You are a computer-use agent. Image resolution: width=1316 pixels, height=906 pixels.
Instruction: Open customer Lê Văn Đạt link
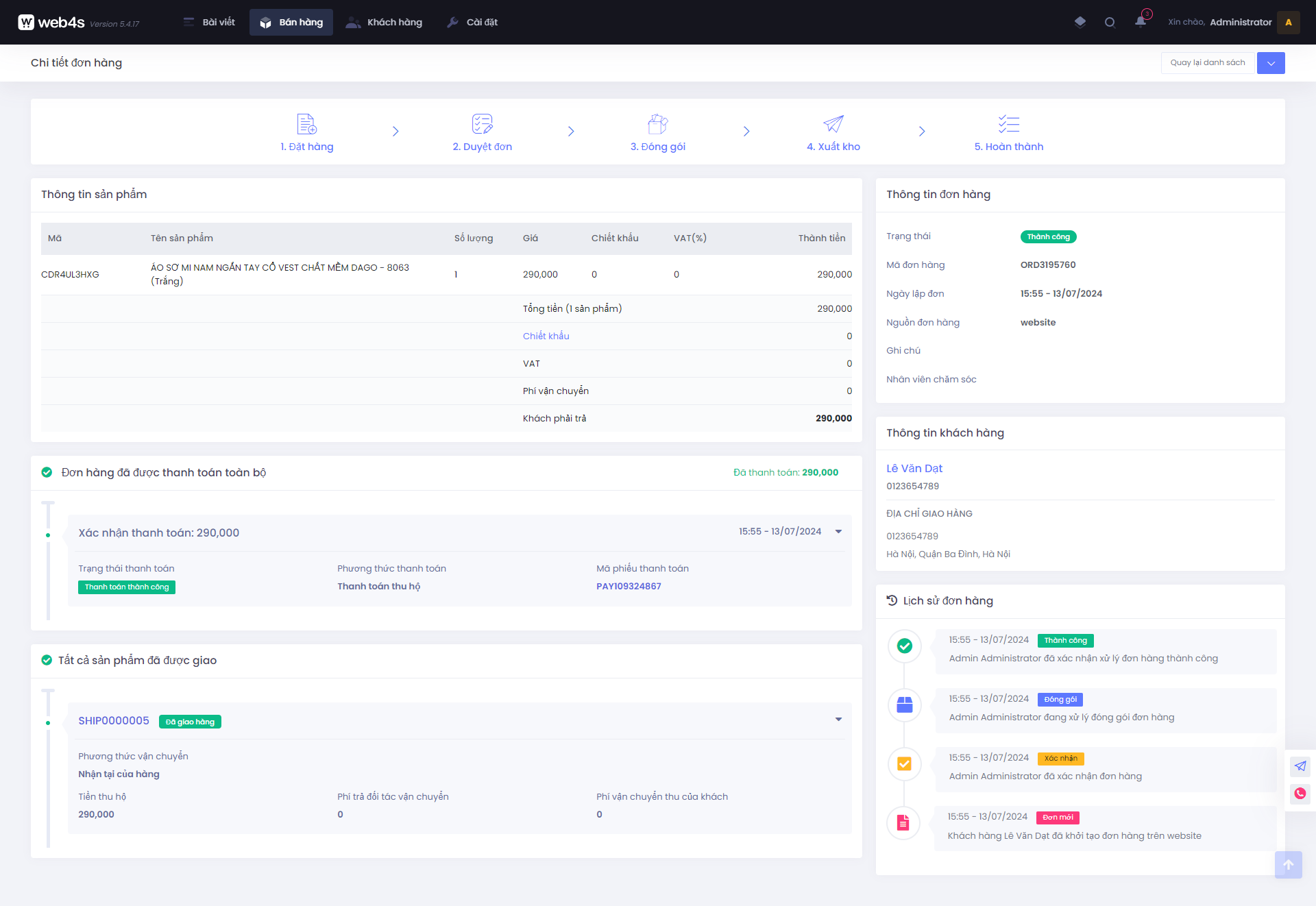pos(914,468)
